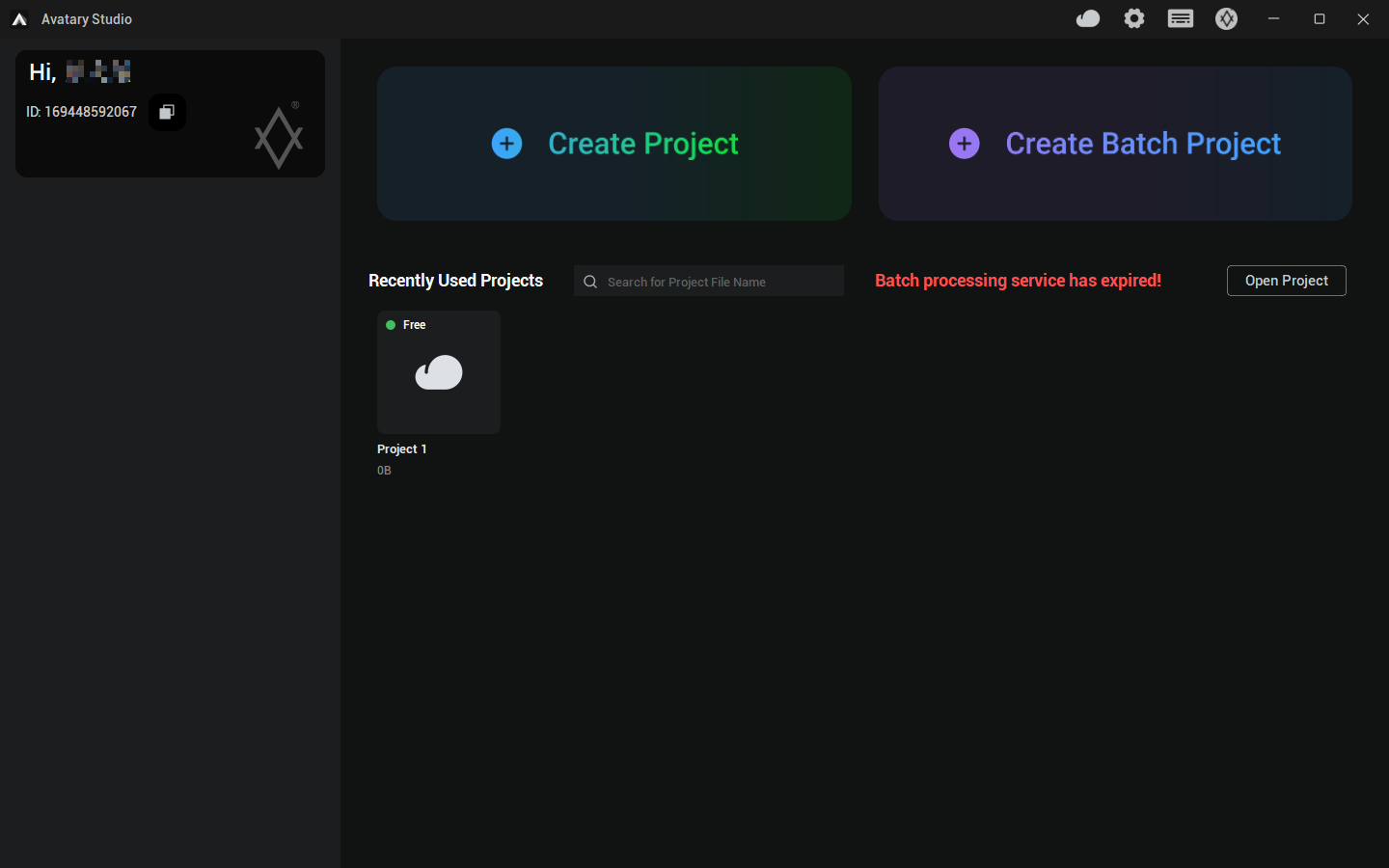Maximize the Avatary Studio window
Viewport: 1389px width, 868px height.
pyautogui.click(x=1320, y=19)
